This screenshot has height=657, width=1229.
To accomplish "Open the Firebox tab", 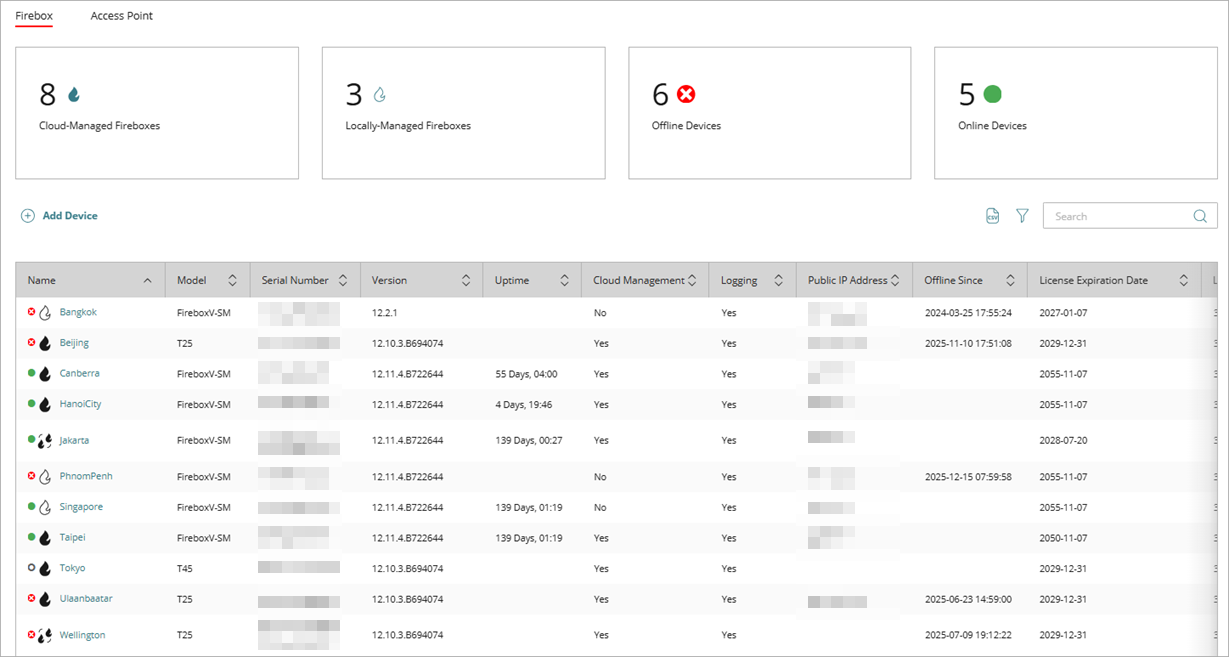I will pyautogui.click(x=34, y=16).
